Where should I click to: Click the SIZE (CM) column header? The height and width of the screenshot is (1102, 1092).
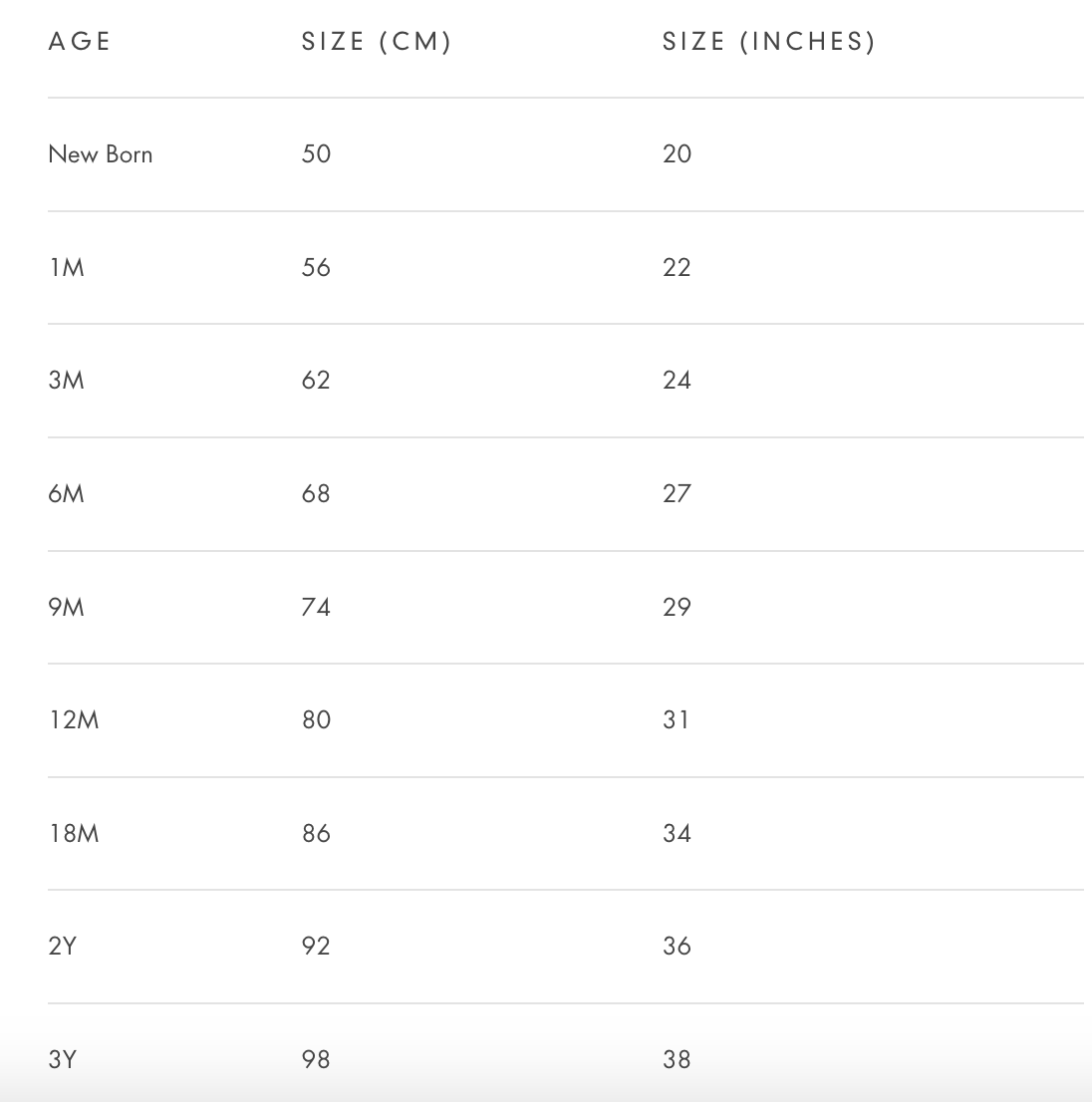pyautogui.click(x=377, y=42)
